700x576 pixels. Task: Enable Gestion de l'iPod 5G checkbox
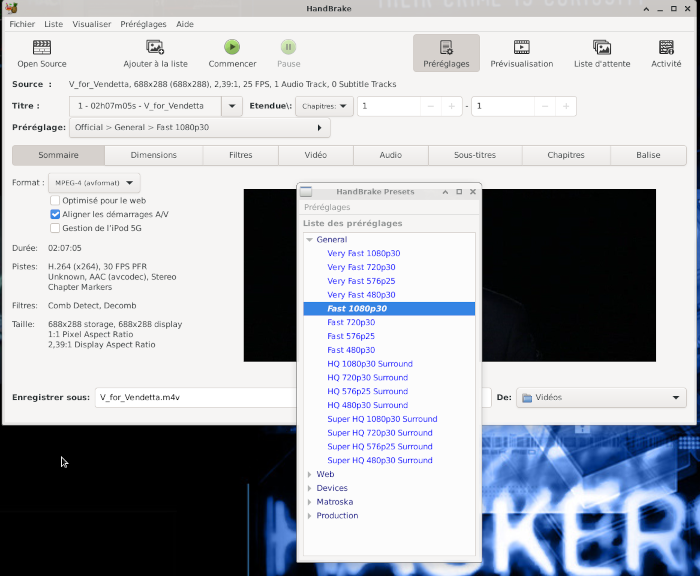tap(55, 228)
